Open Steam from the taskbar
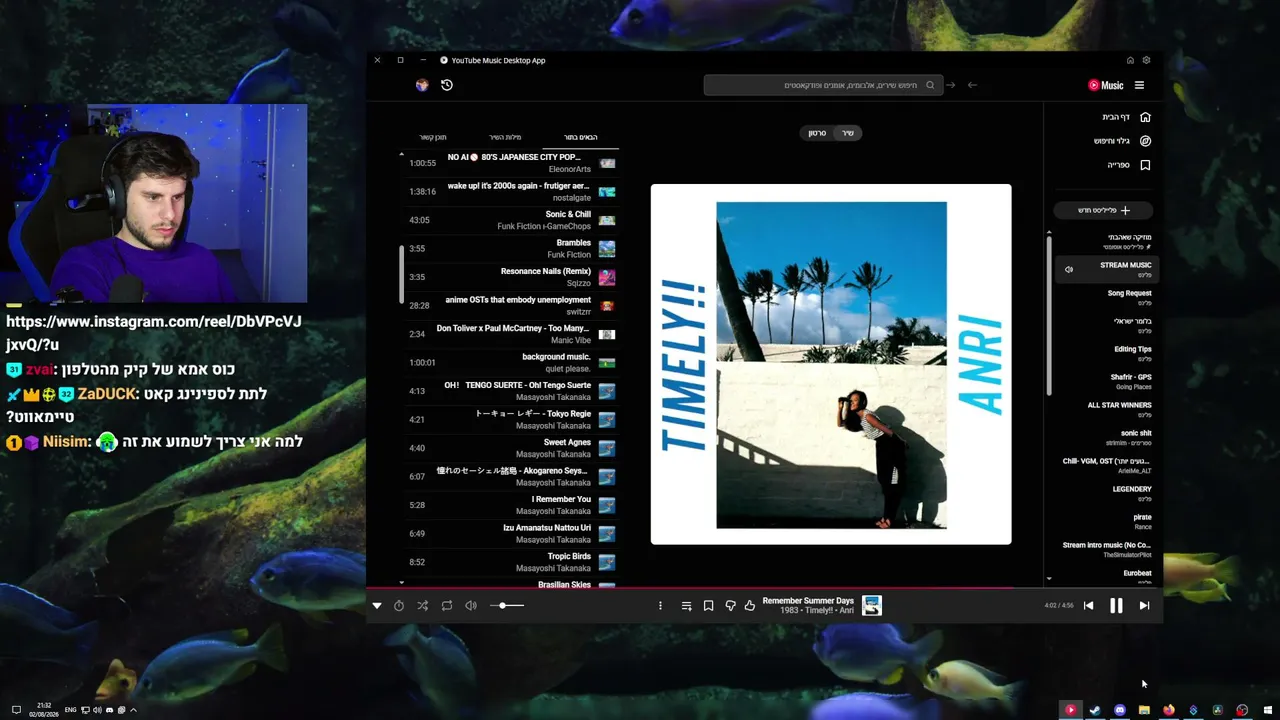Viewport: 1280px width, 720px height. [x=1095, y=710]
